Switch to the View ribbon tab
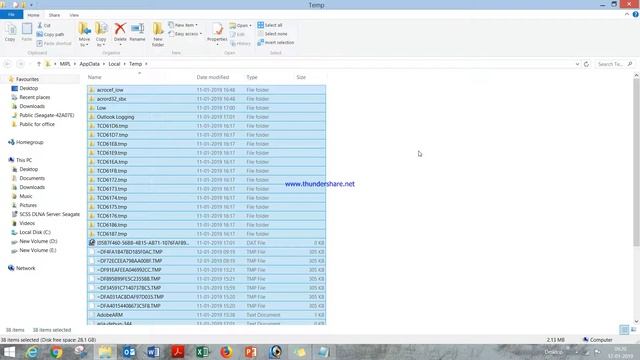 point(74,15)
